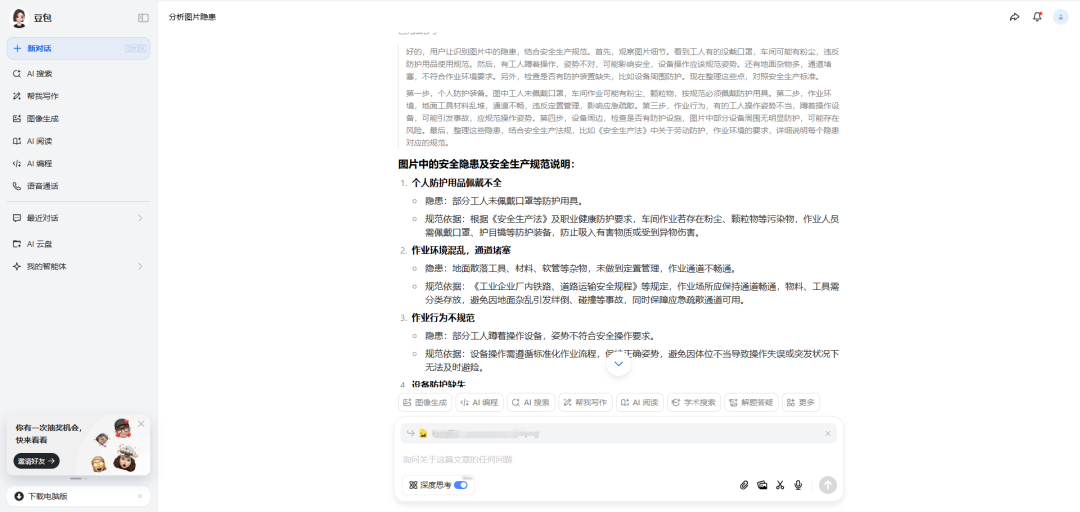Toggle the 深度思考 switch

[461, 485]
